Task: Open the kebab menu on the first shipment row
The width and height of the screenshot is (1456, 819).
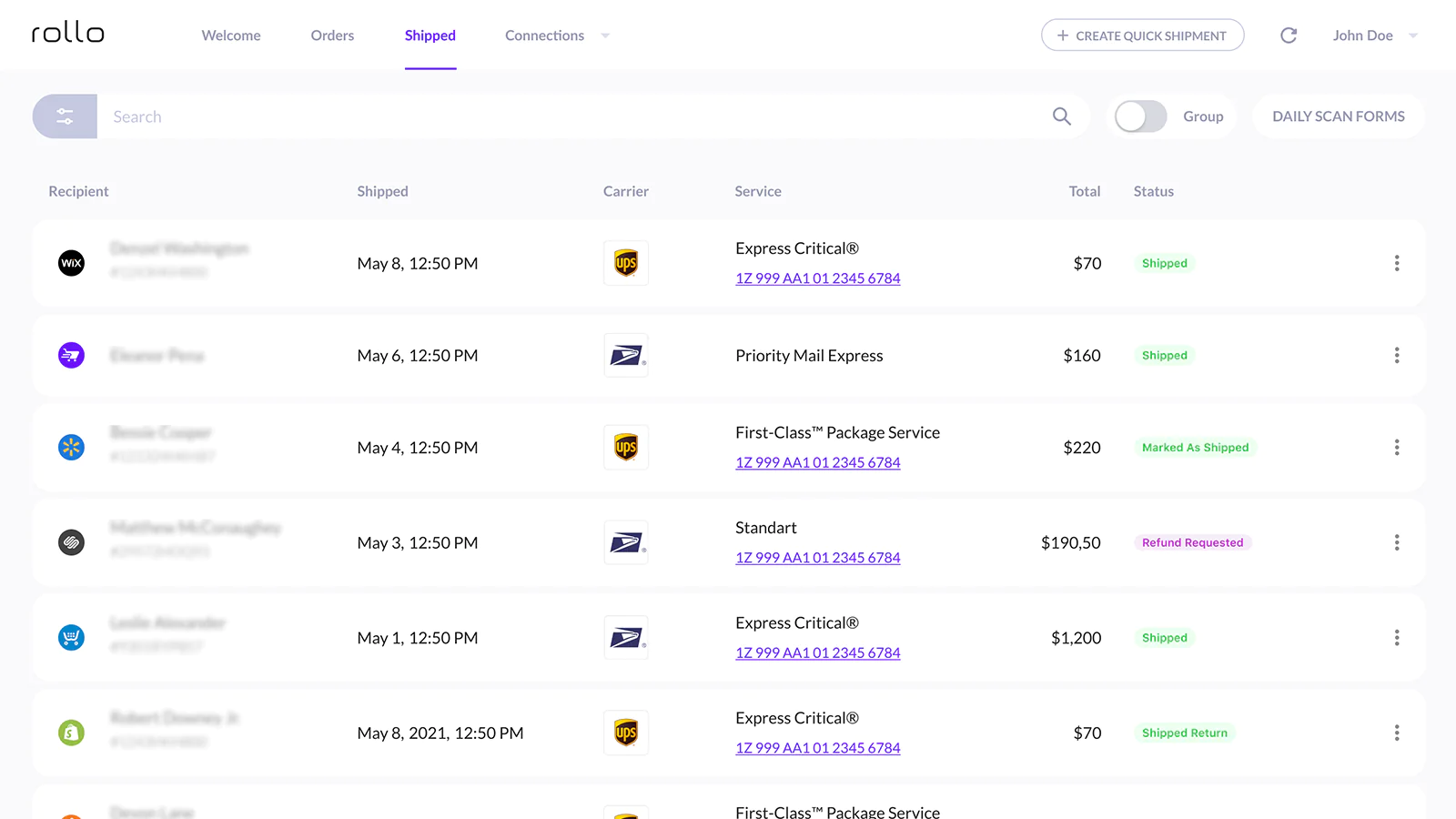Action: 1397,263
